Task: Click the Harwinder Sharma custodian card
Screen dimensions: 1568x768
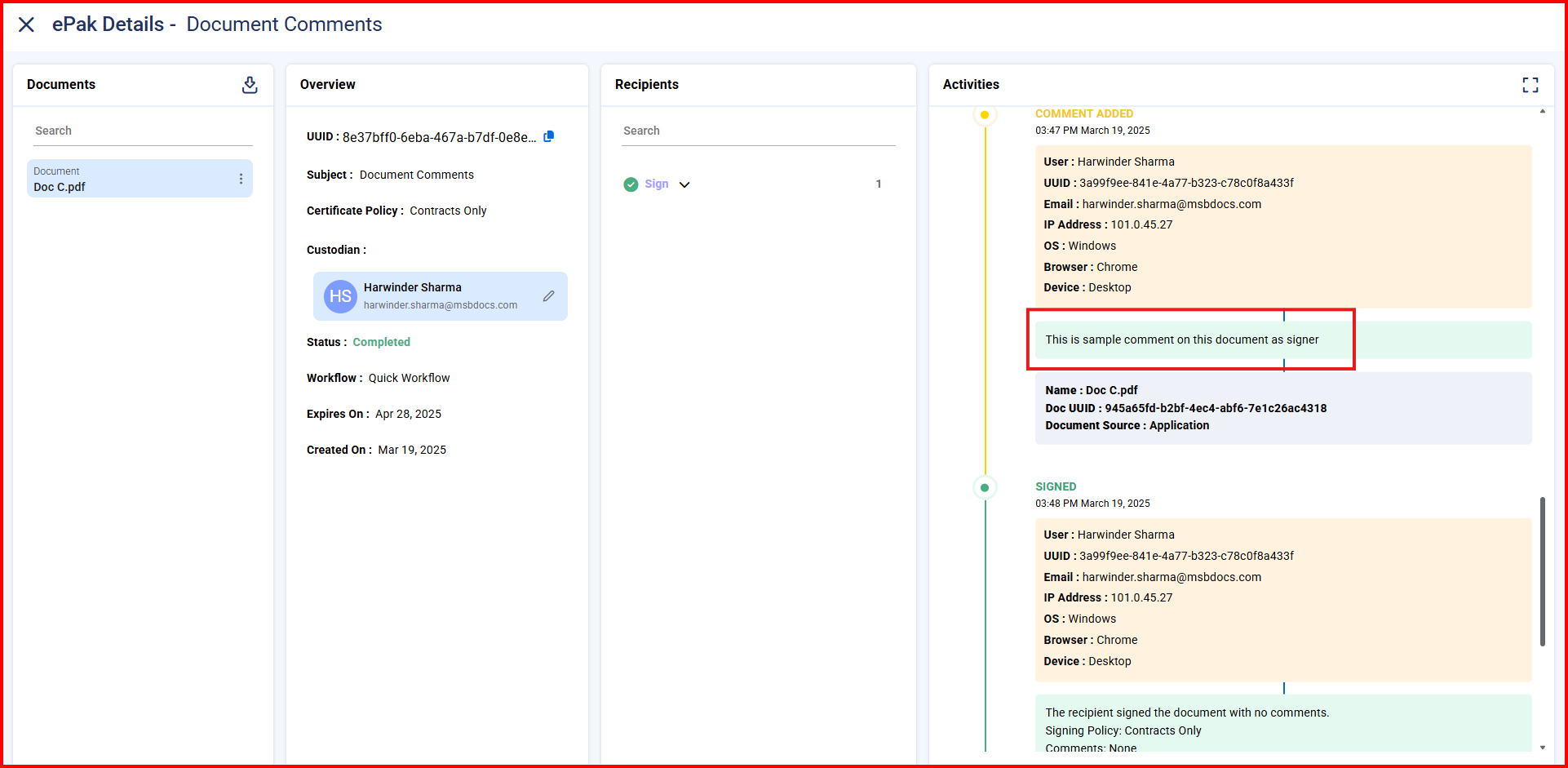Action: (x=441, y=296)
